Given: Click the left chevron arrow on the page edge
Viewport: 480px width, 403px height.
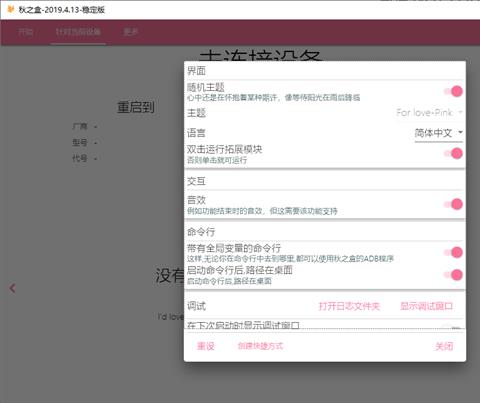Looking at the screenshot, I should [13, 288].
